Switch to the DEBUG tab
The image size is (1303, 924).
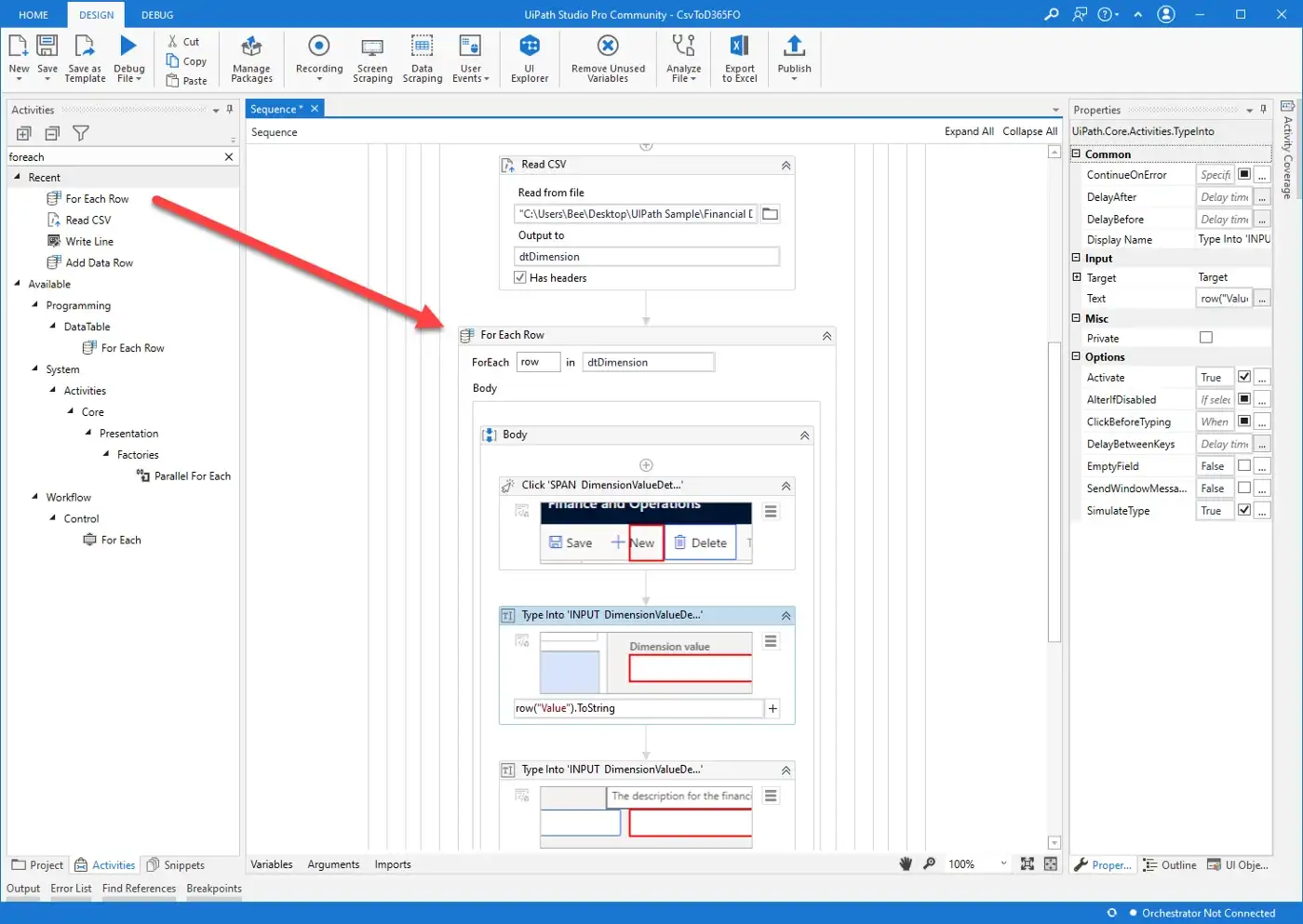pos(157,15)
